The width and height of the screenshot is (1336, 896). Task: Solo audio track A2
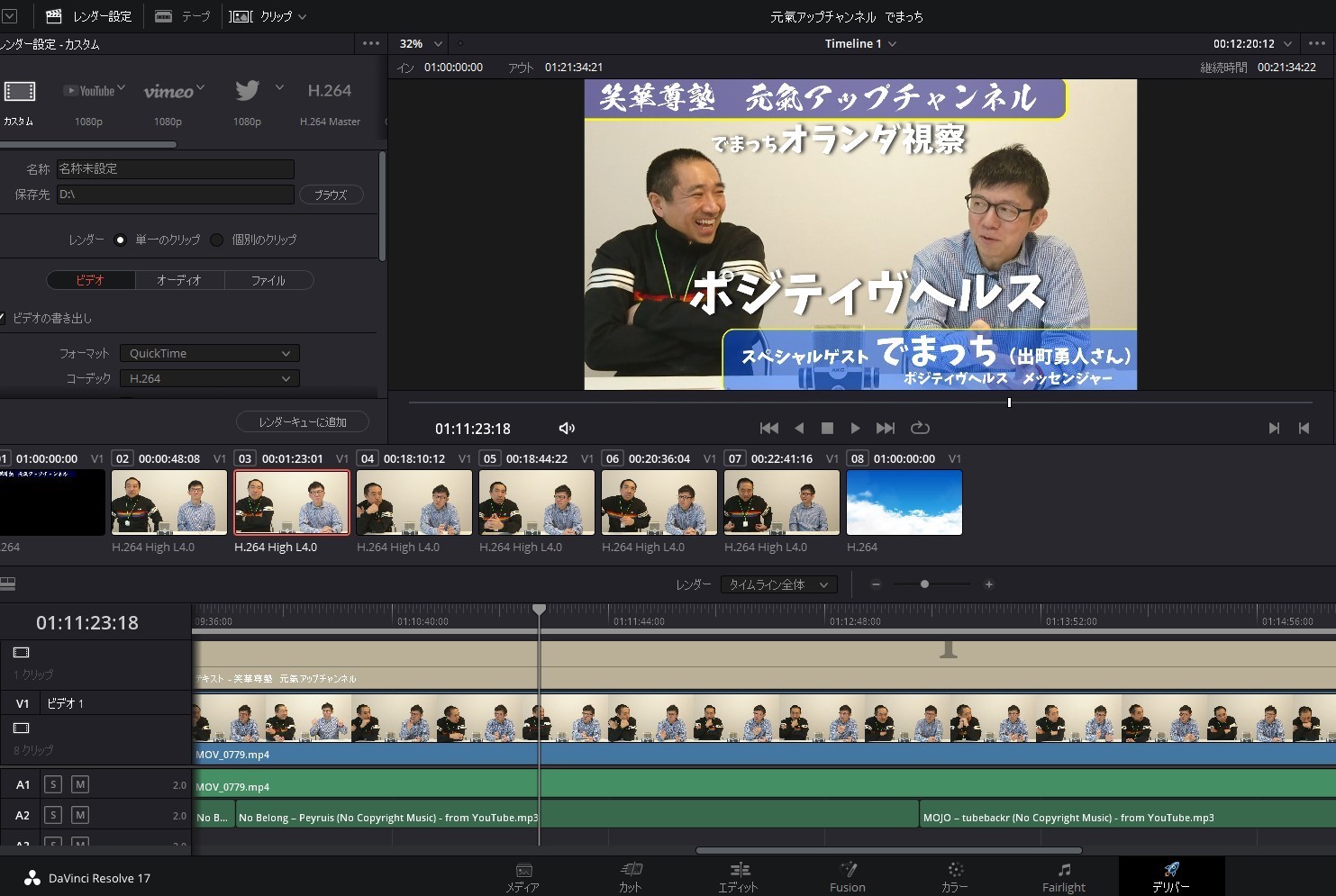click(53, 816)
